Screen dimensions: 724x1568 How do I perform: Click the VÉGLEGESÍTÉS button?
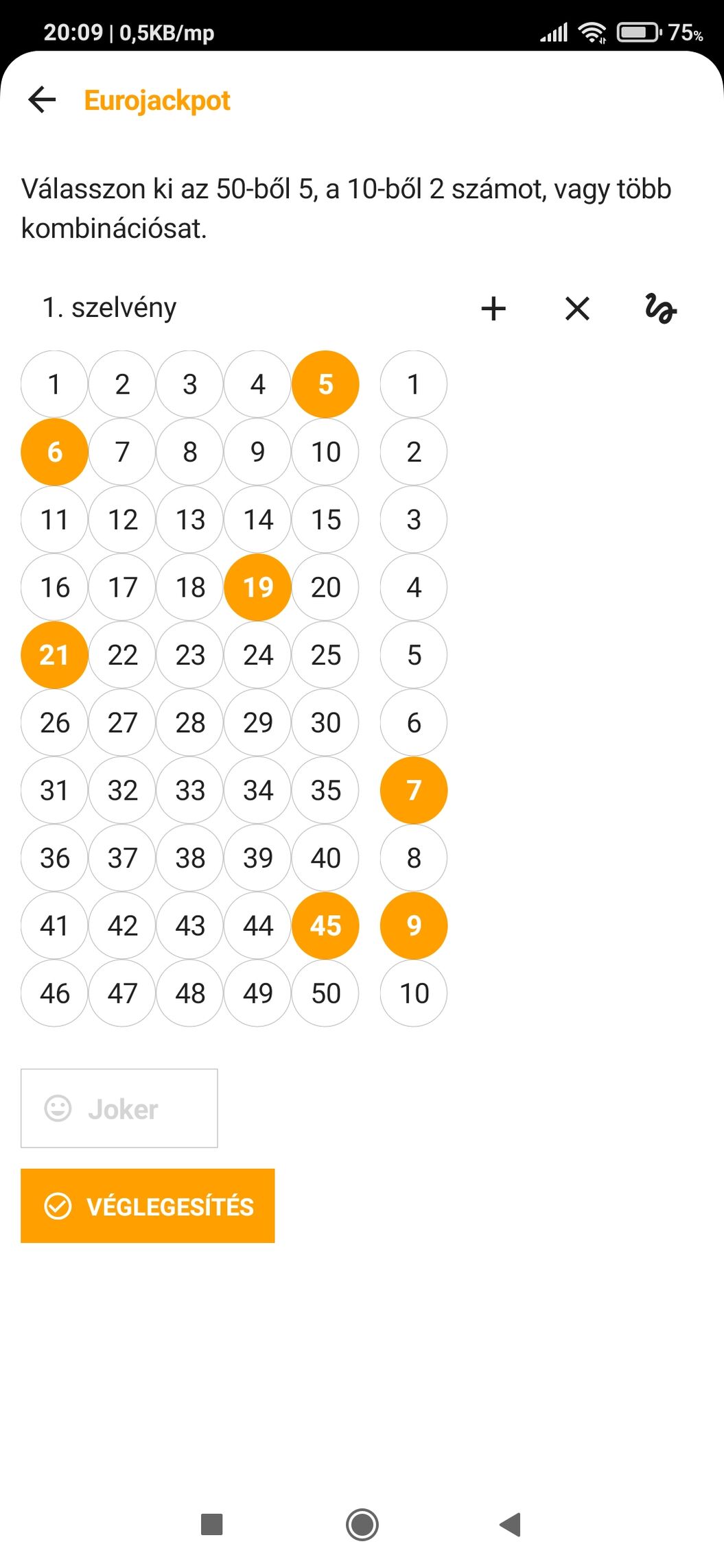148,1206
